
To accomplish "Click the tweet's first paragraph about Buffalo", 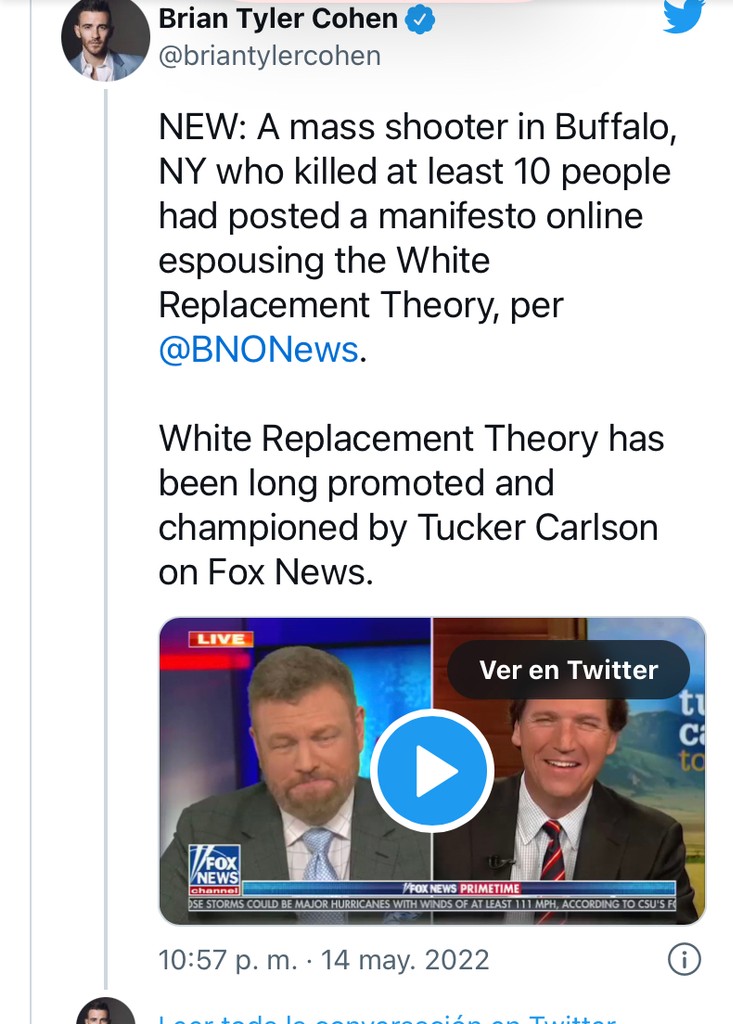I will (412, 238).
